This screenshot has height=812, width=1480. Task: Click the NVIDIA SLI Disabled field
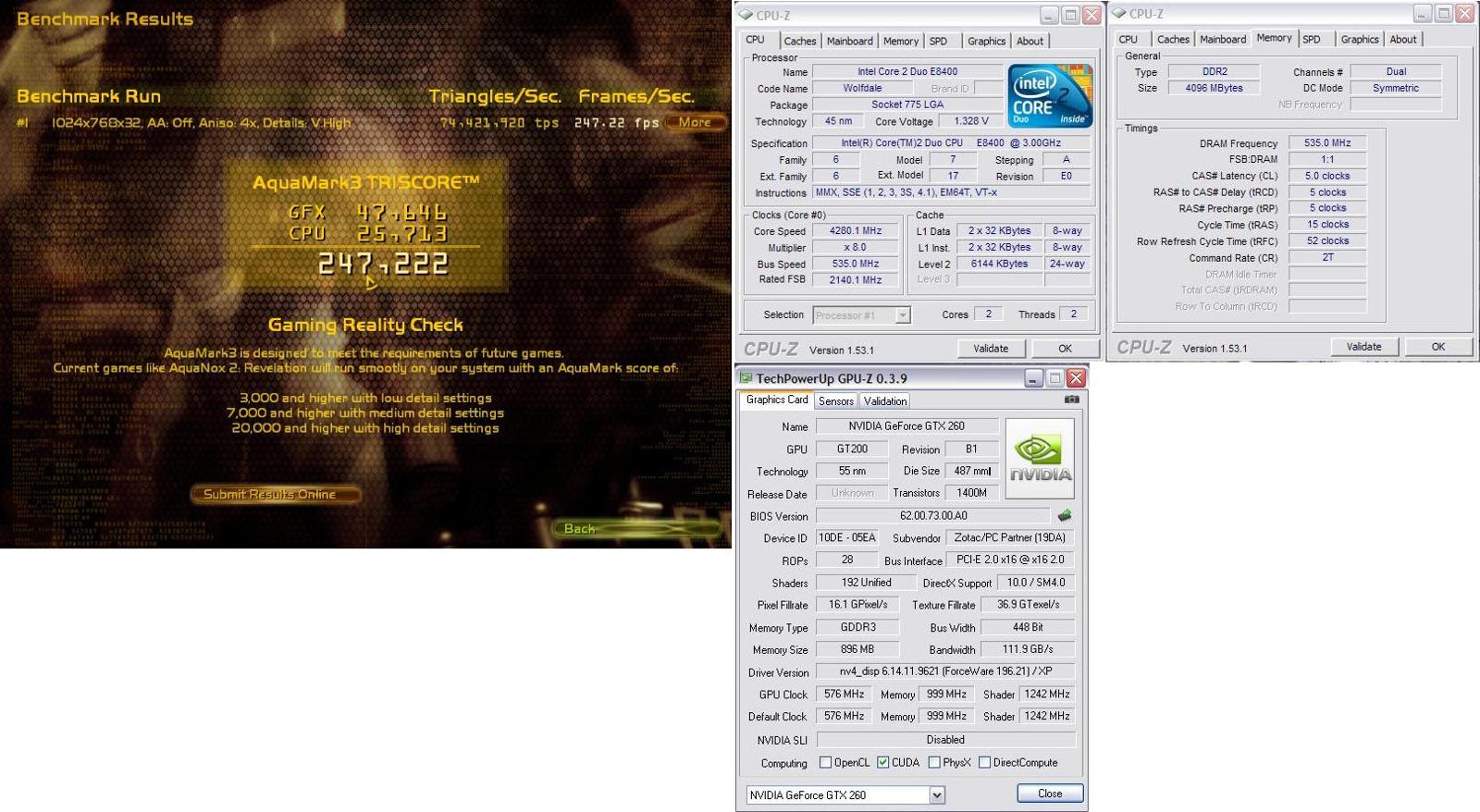[x=945, y=740]
